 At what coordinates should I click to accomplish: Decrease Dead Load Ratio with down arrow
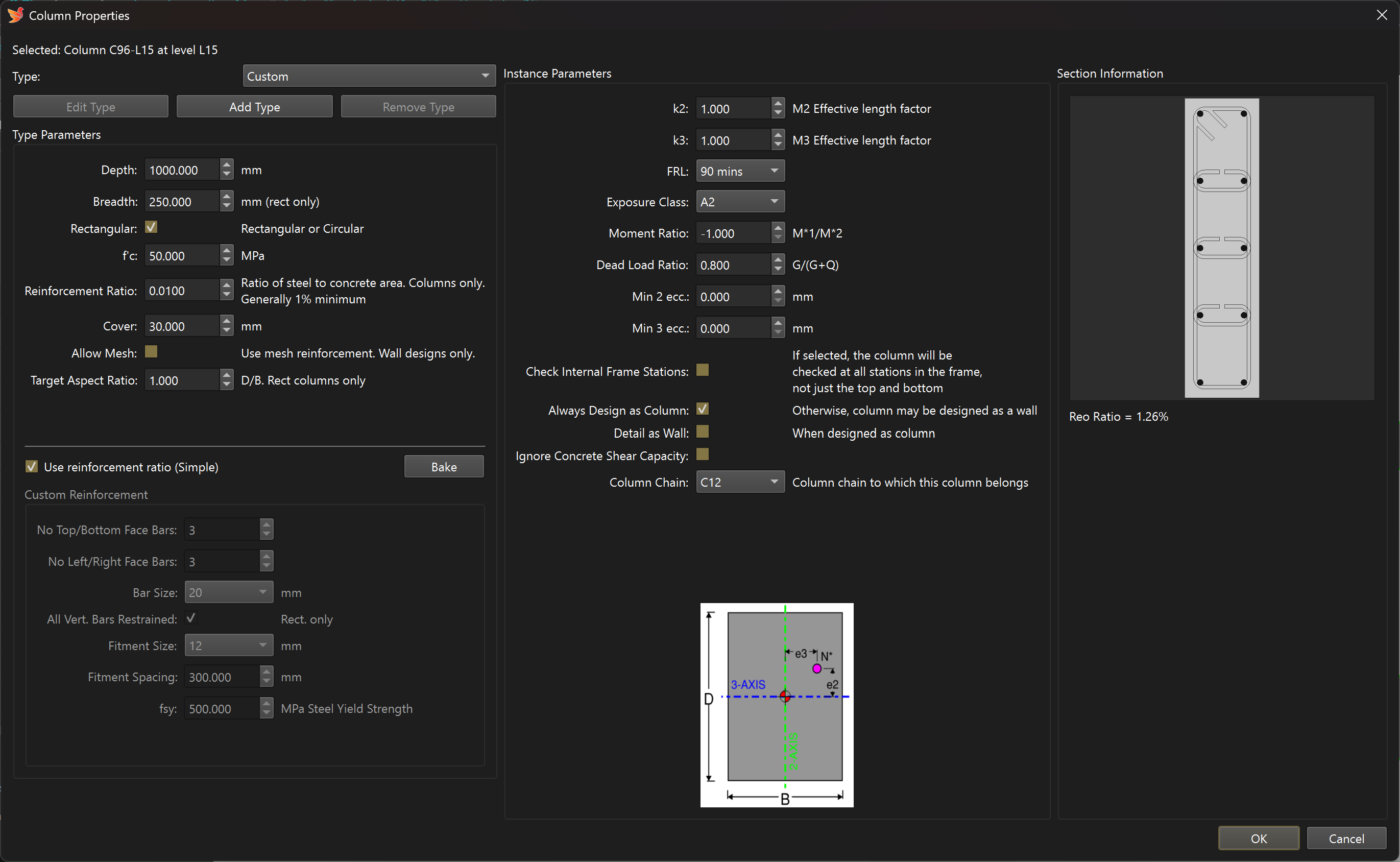point(778,270)
